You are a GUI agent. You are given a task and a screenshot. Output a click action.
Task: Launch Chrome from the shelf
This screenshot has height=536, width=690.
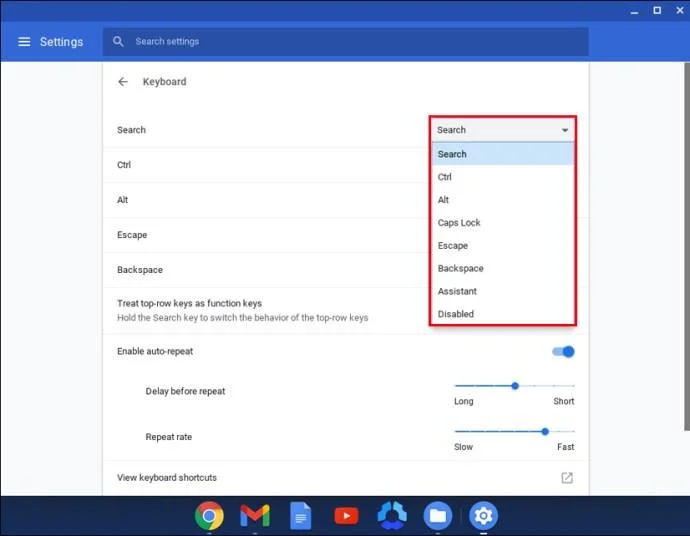tap(209, 515)
